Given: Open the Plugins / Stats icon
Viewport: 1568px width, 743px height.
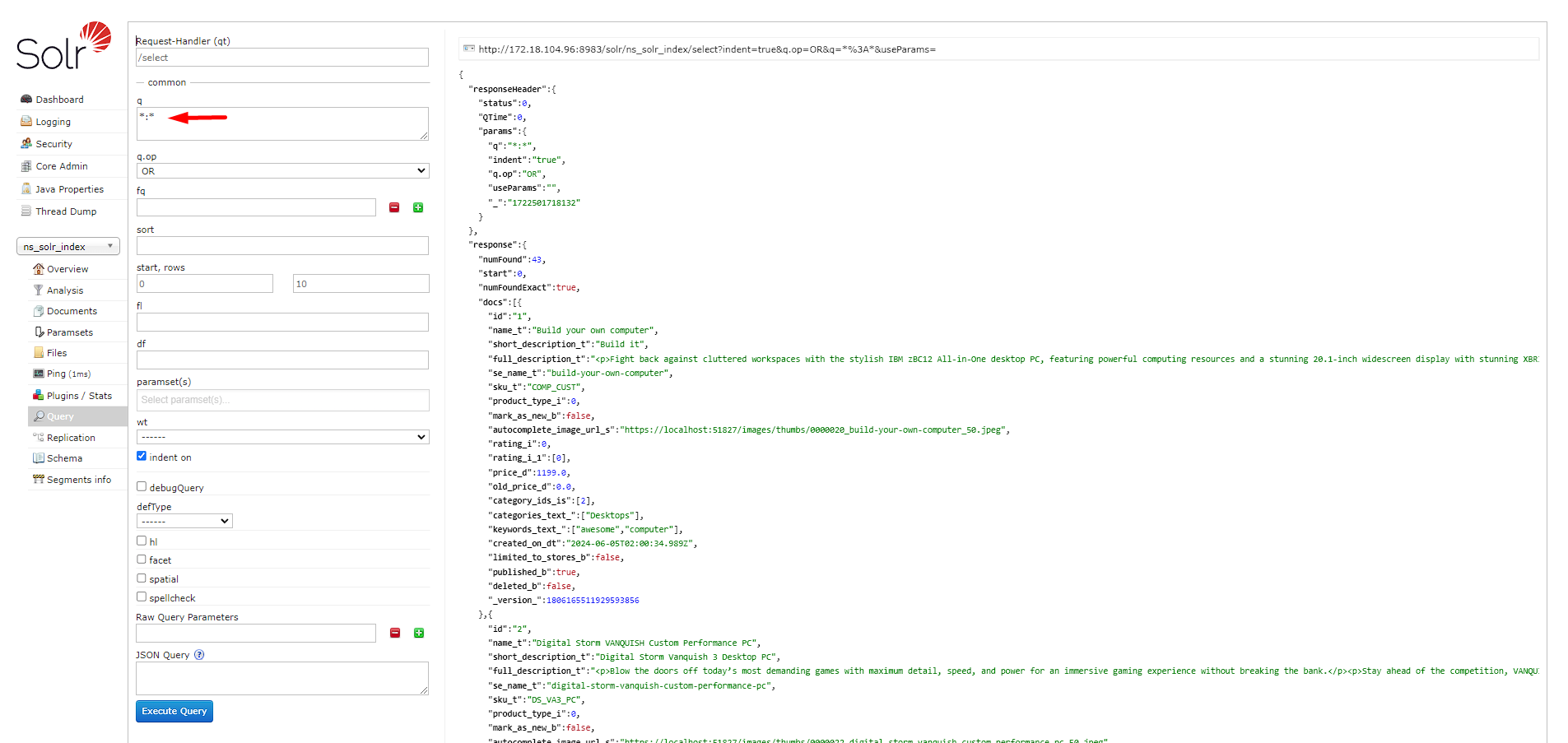Looking at the screenshot, I should point(38,396).
